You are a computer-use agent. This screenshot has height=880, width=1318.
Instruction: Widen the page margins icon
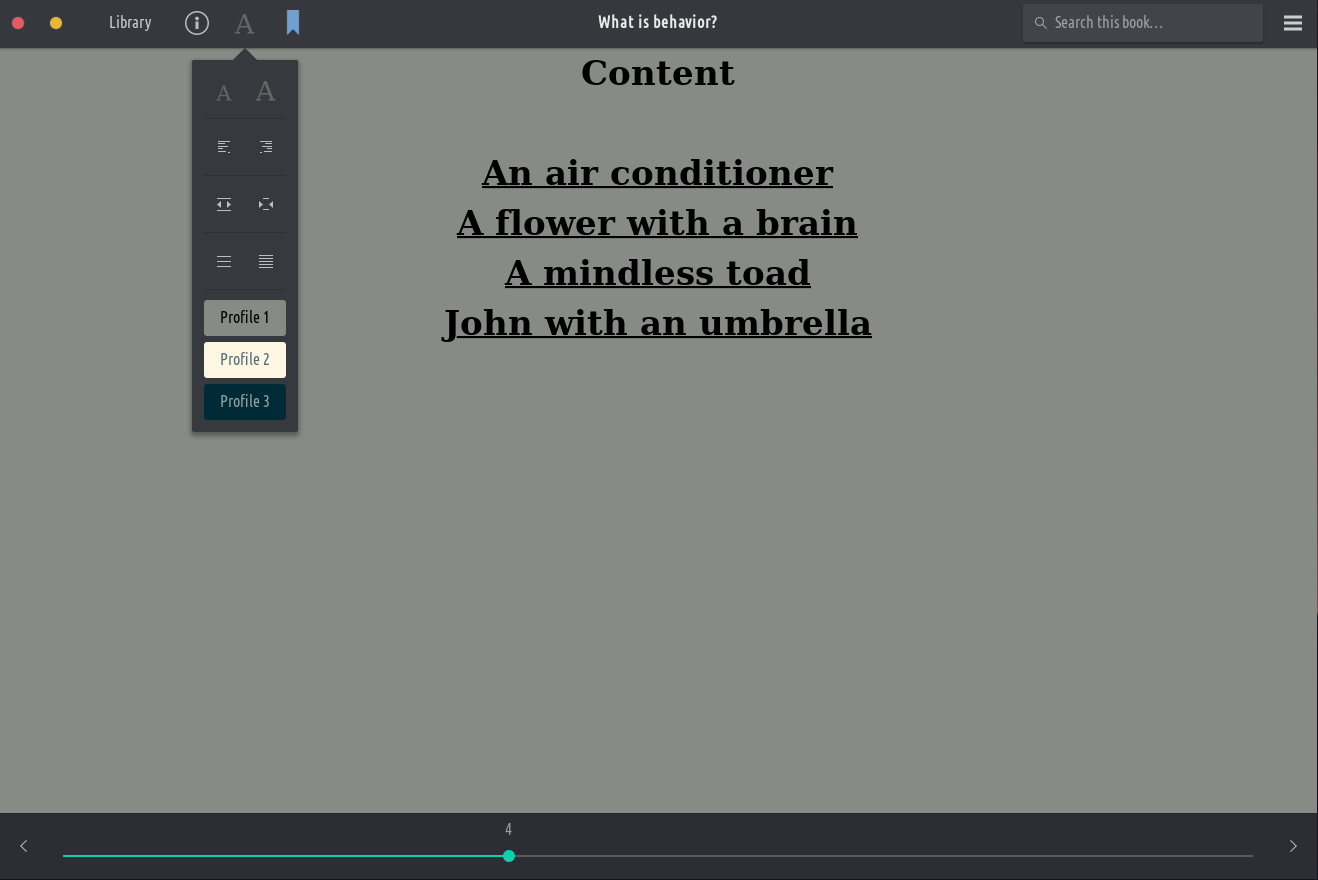click(224, 205)
